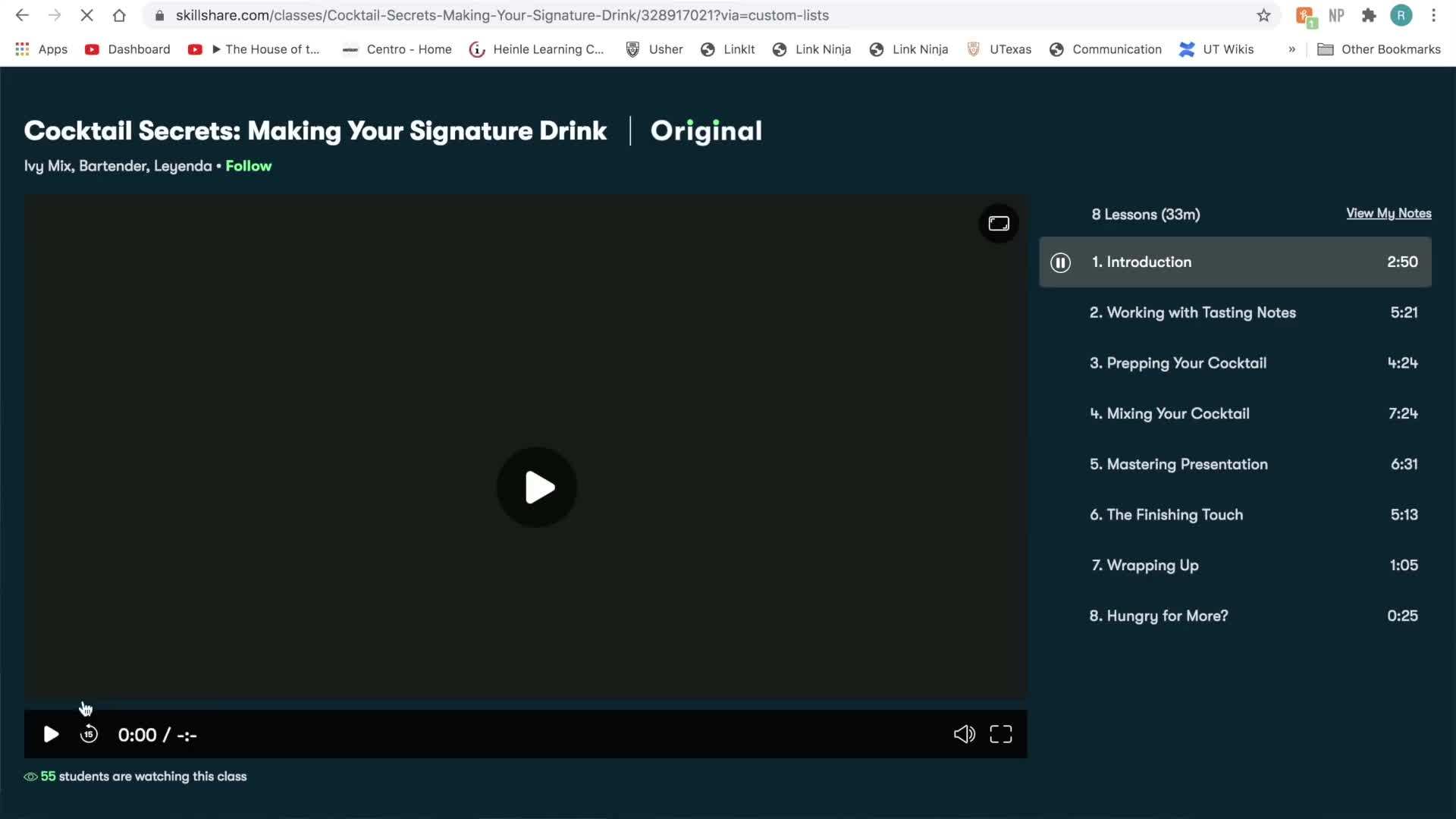This screenshot has height=819, width=1456.
Task: Go to the browser home page icon
Action: (119, 15)
